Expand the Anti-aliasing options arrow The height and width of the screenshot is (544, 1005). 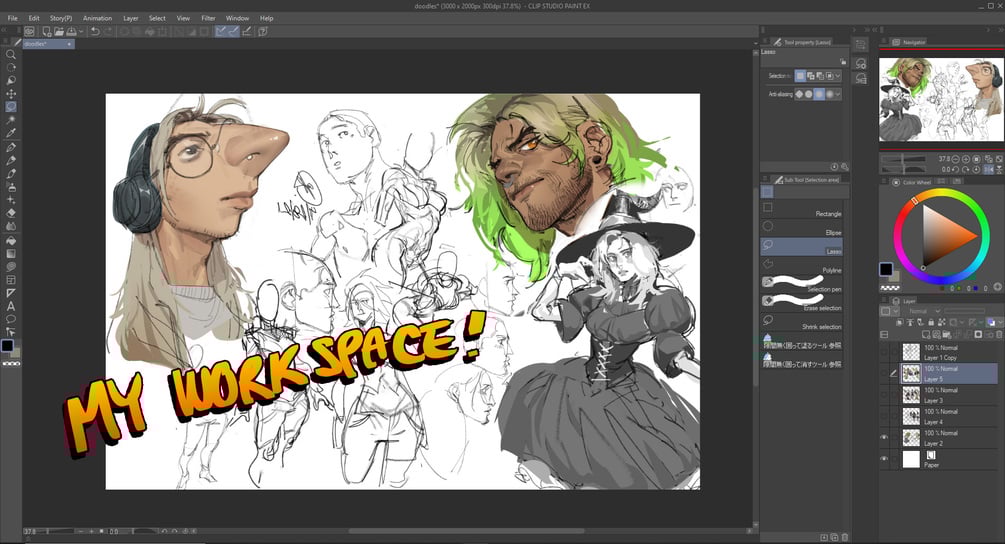[838, 94]
